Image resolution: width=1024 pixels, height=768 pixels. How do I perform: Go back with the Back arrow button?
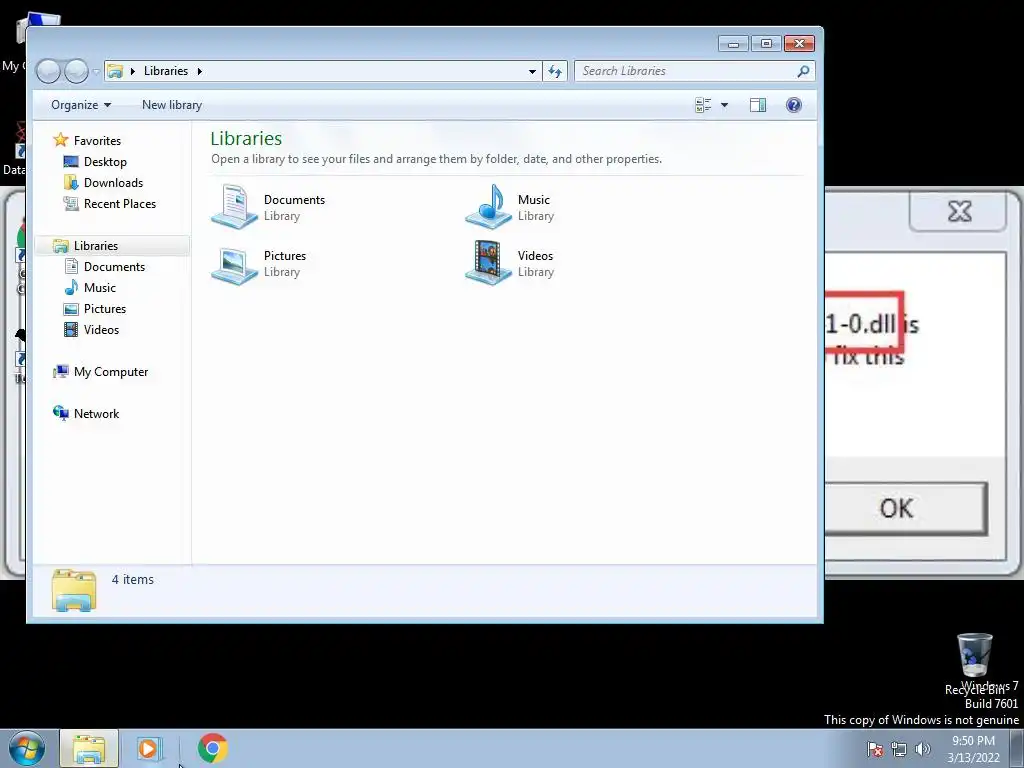pyautogui.click(x=48, y=71)
